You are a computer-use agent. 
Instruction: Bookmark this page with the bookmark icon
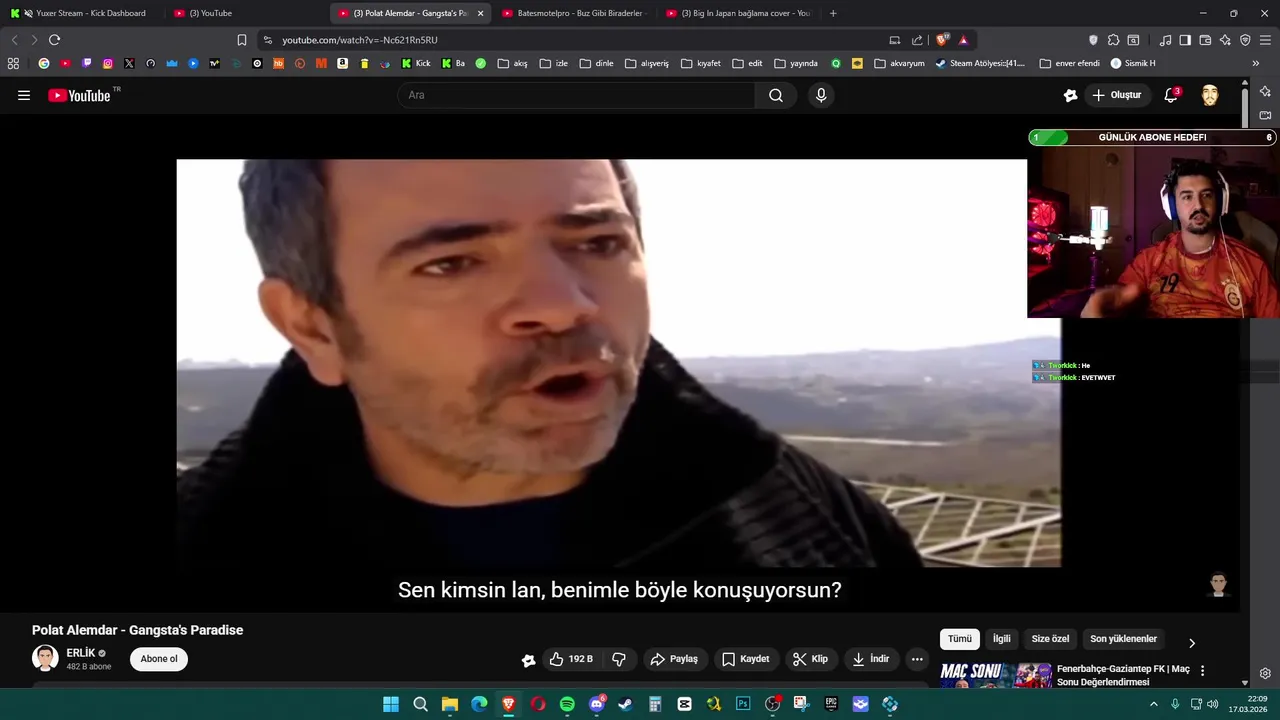[x=242, y=40]
